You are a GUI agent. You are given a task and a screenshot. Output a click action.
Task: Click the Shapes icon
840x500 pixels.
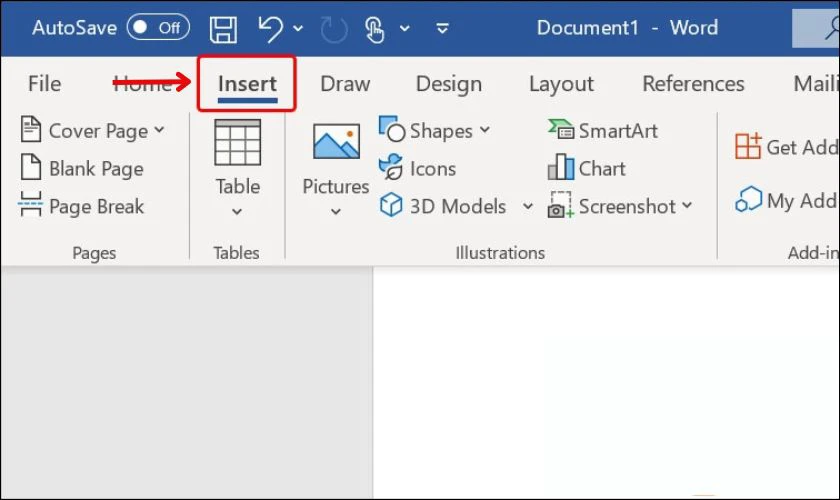392,129
